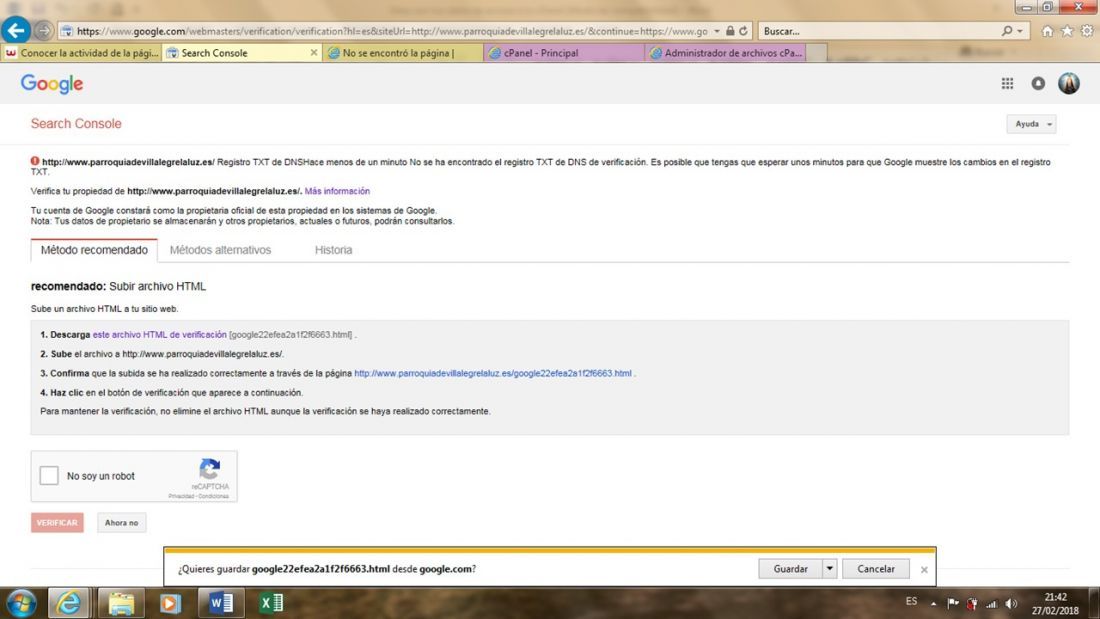The image size is (1100, 619).
Task: Click the network signal tray icon
Action: (x=991, y=604)
